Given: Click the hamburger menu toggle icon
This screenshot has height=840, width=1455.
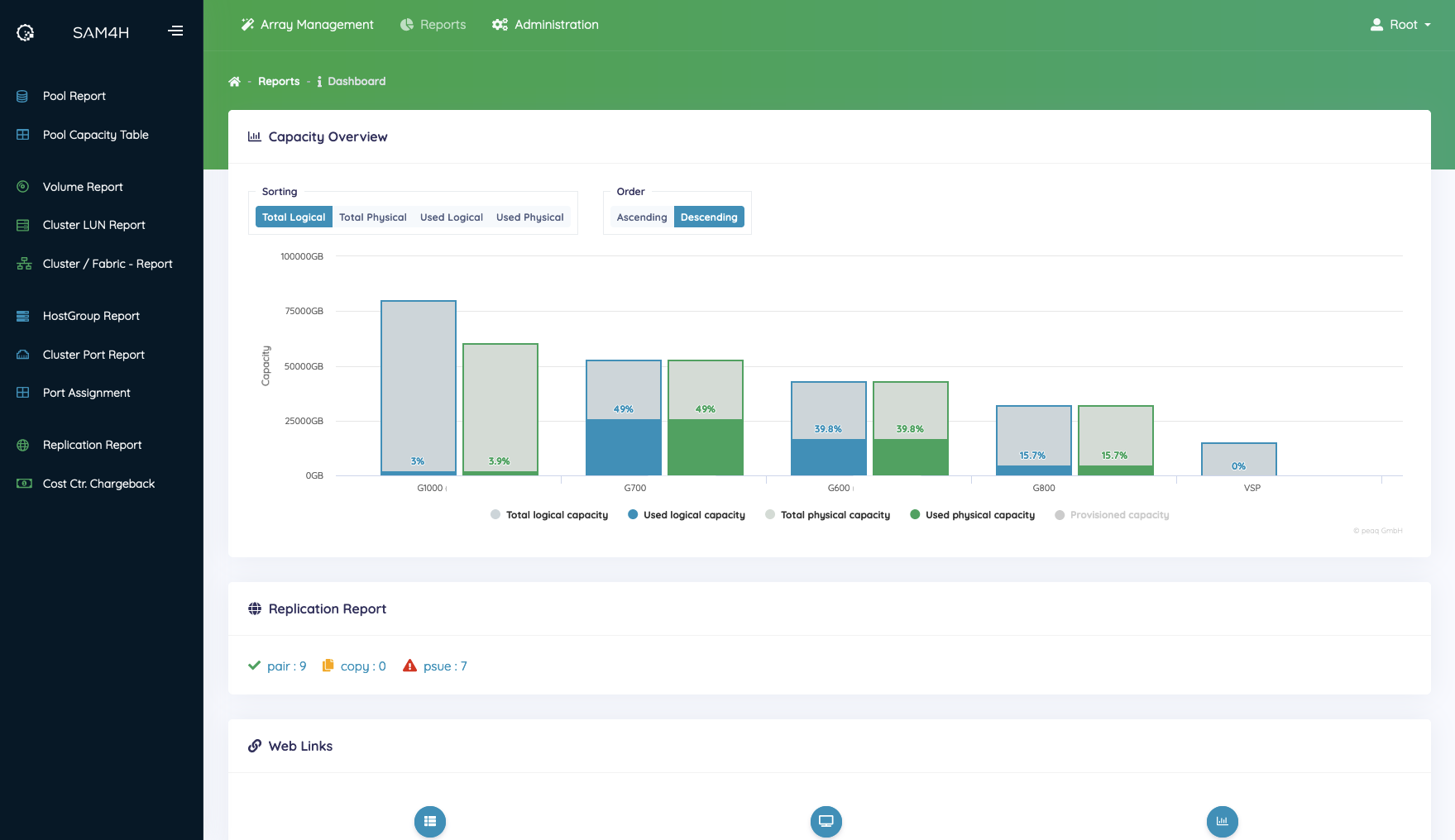Looking at the screenshot, I should tap(175, 31).
